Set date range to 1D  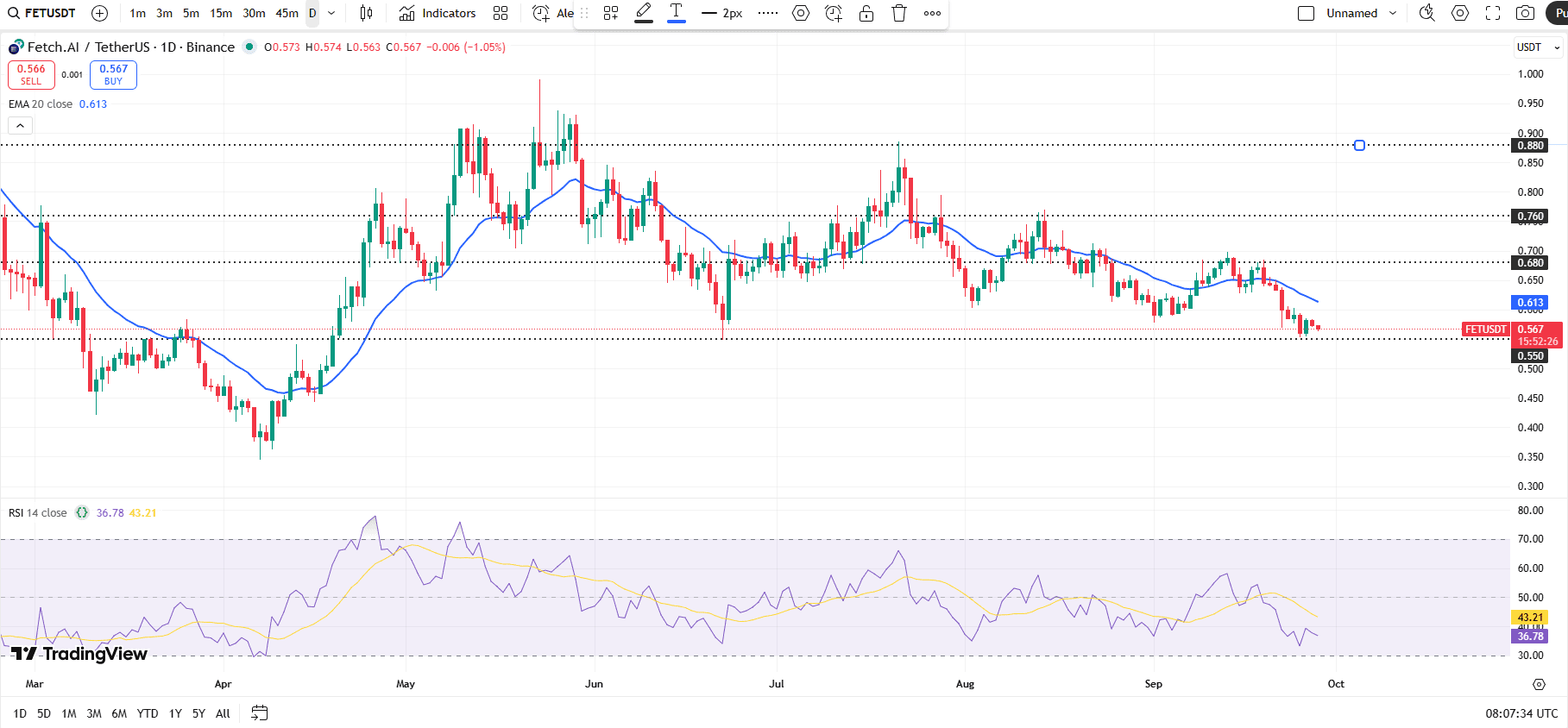(x=20, y=713)
